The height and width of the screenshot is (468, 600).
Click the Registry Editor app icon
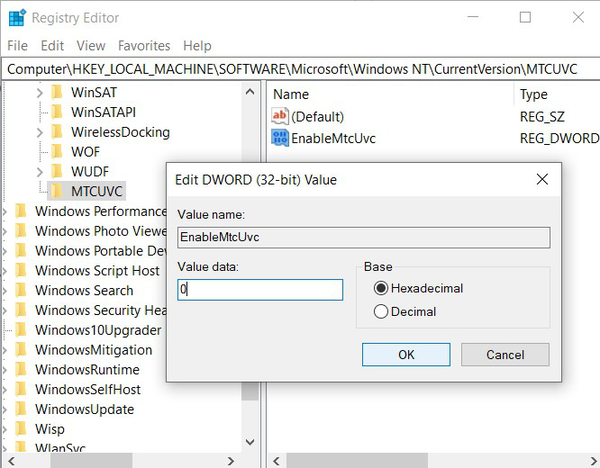pyautogui.click(x=17, y=17)
